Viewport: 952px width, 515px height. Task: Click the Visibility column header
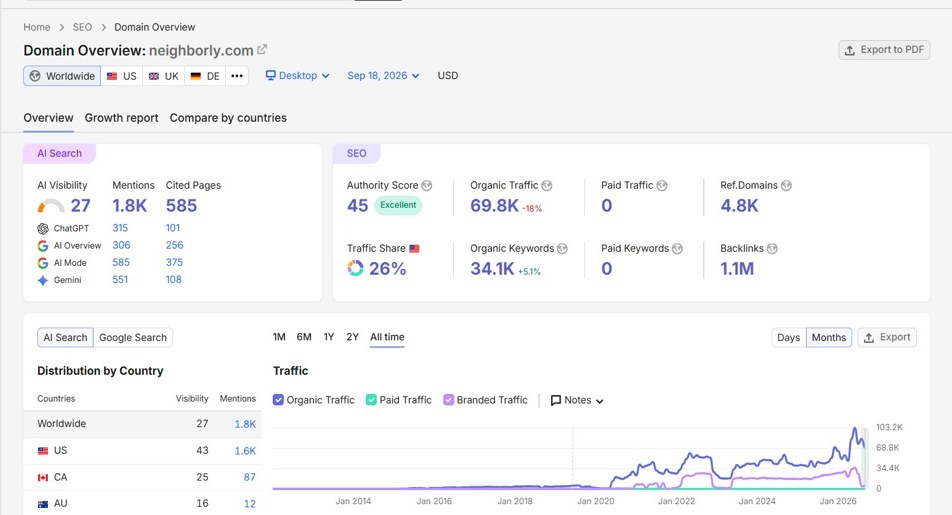(192, 399)
